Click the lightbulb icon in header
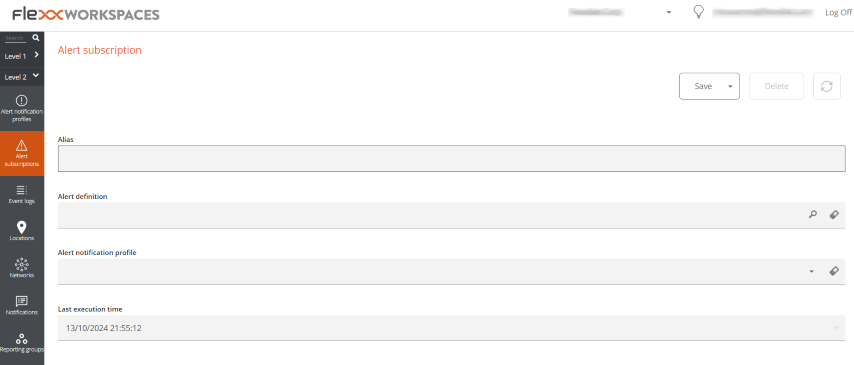The image size is (854, 365). (699, 12)
